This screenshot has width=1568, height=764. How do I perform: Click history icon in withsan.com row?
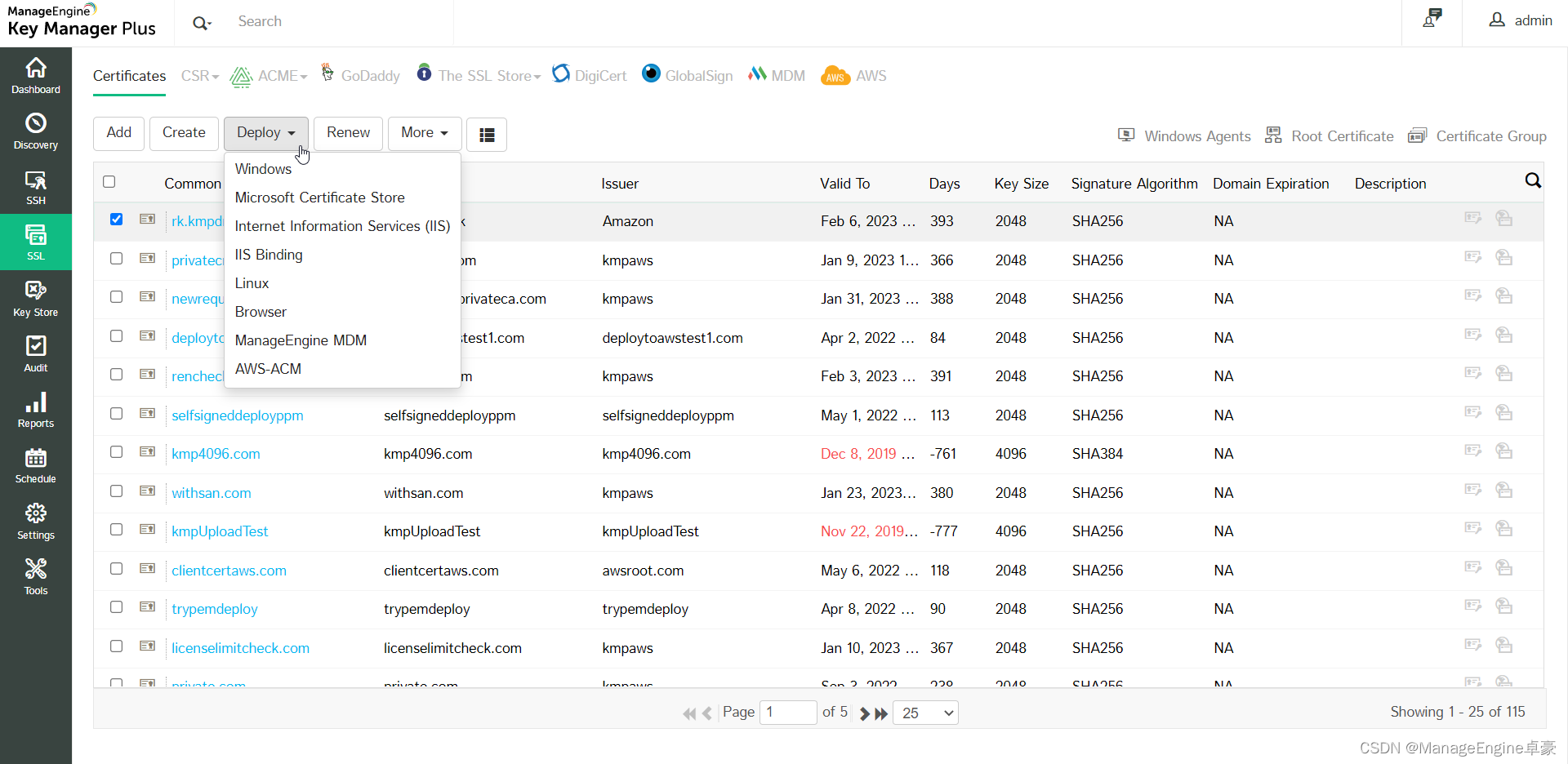tap(1503, 490)
